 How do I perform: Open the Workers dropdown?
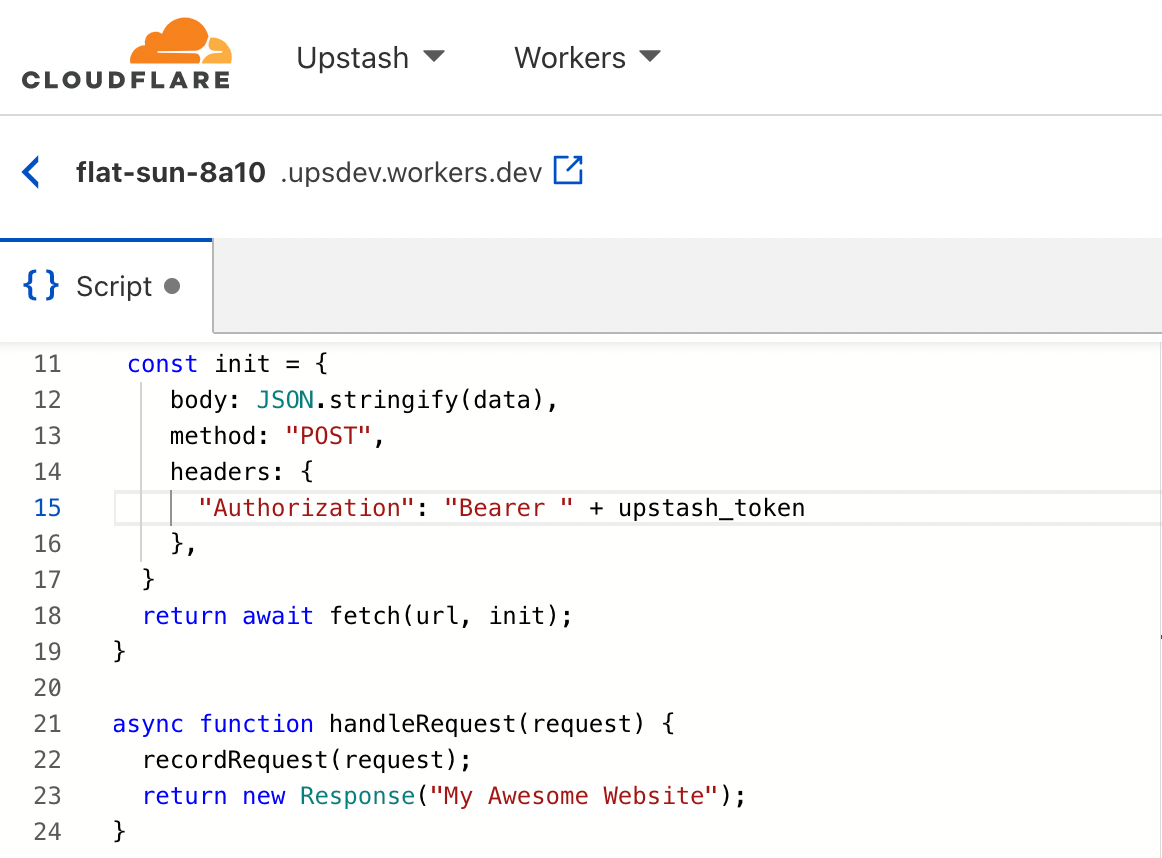(x=586, y=58)
